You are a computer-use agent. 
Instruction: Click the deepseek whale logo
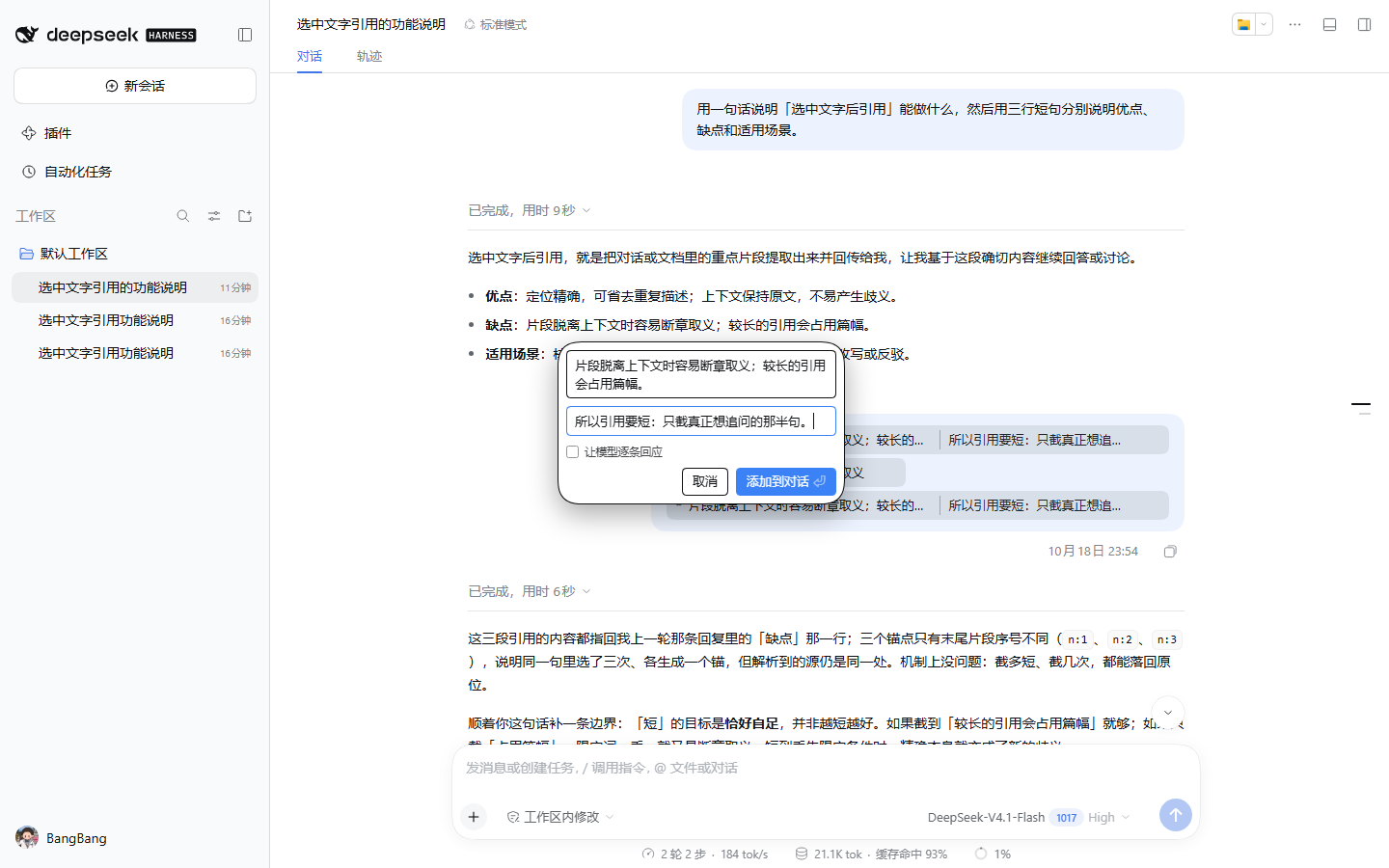click(27, 35)
